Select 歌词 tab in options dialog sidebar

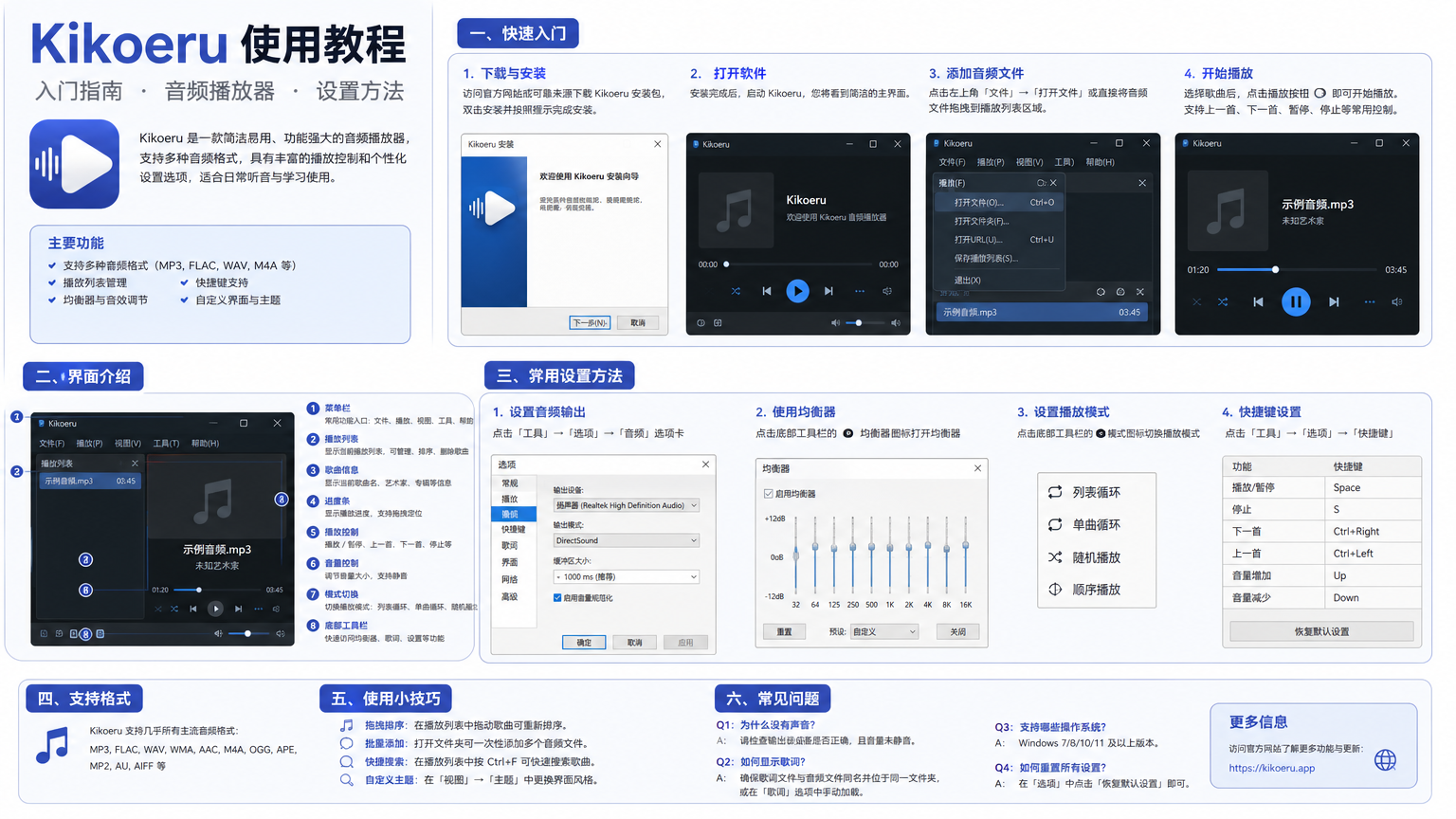click(x=510, y=545)
